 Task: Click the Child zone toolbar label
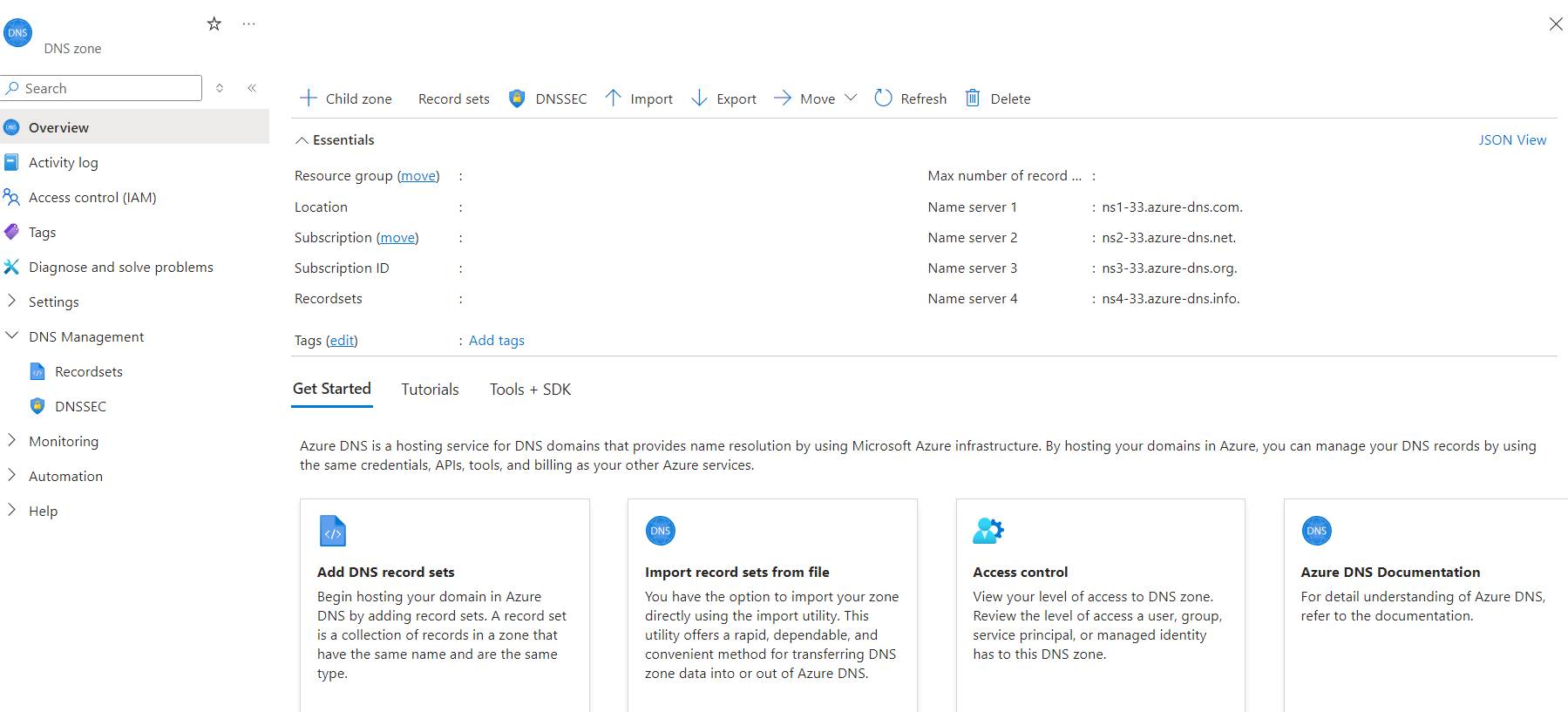point(359,98)
